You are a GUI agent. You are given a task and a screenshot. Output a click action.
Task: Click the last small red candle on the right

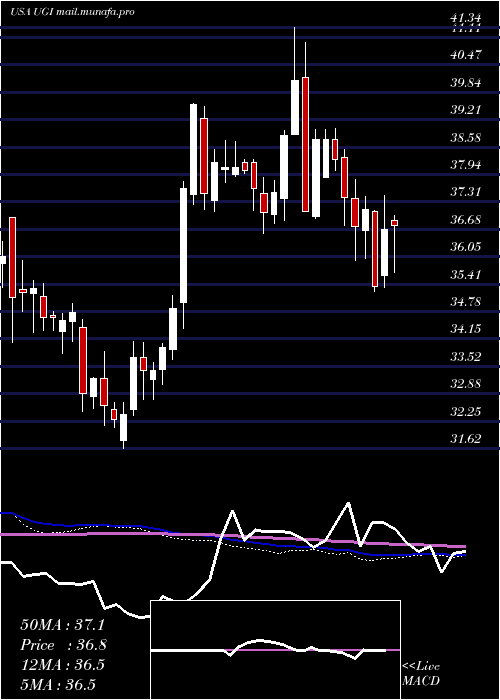click(x=395, y=223)
